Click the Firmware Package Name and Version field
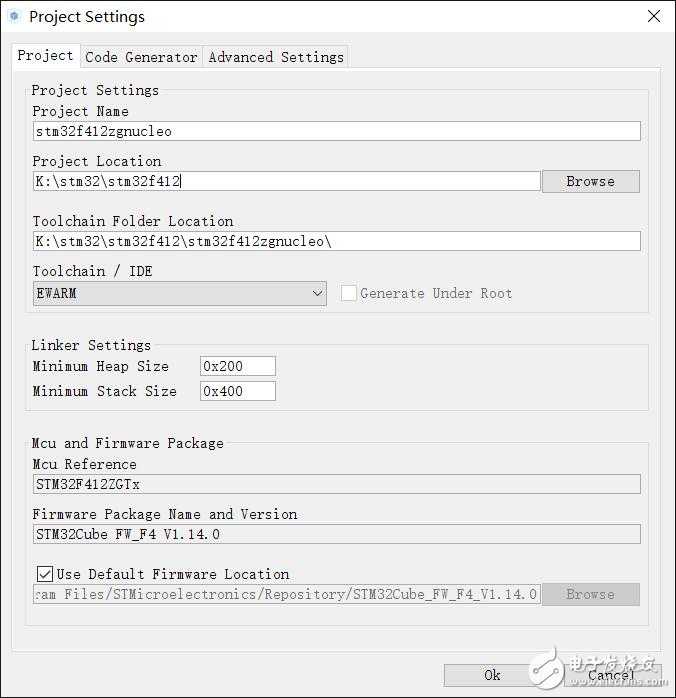 point(336,534)
